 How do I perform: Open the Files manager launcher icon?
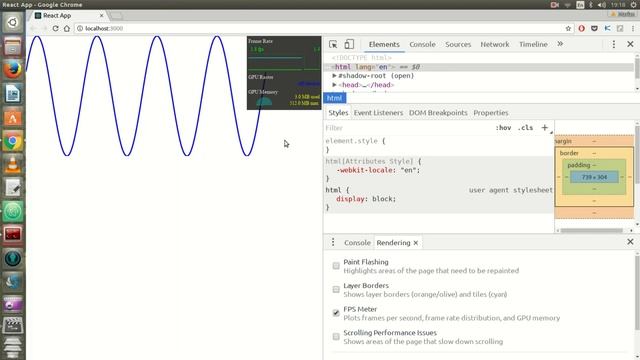[x=13, y=46]
